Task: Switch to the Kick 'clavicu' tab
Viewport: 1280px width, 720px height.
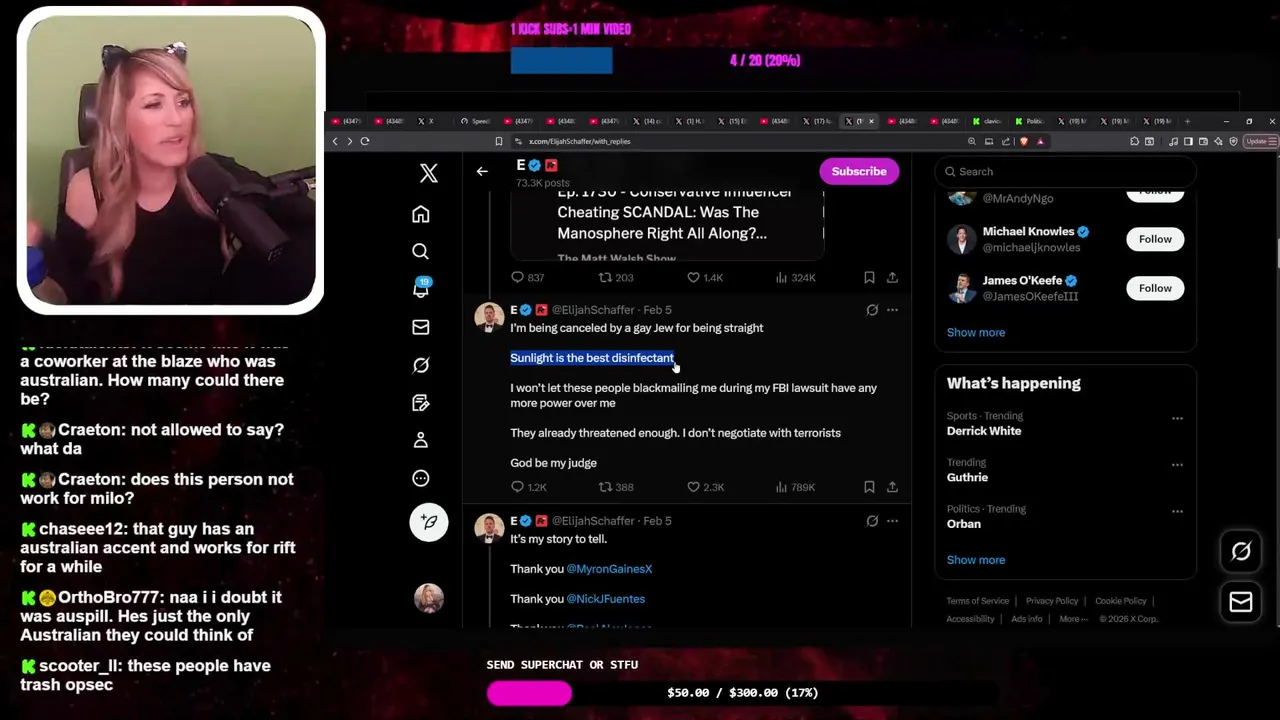Action: [x=988, y=121]
